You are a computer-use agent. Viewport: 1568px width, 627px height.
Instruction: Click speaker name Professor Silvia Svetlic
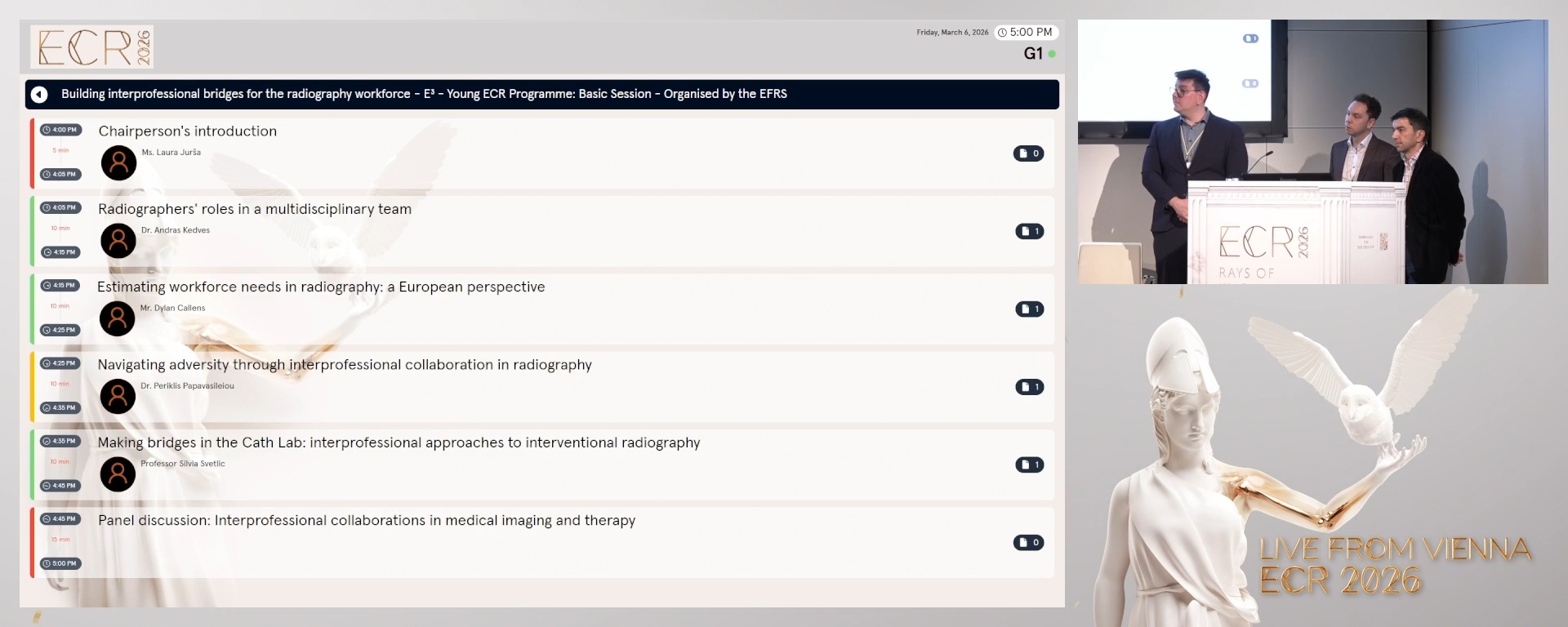[x=183, y=464]
